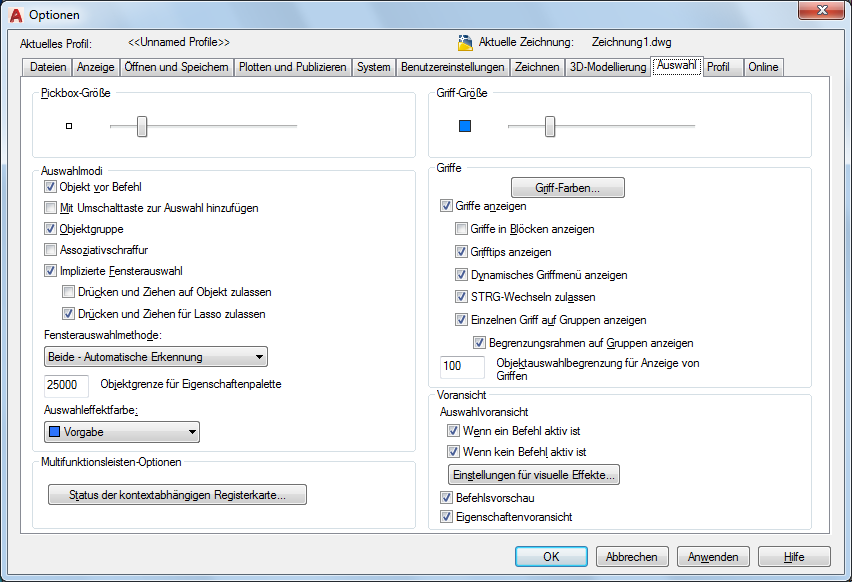Click the Objektgrenze field showing 25000
Screen dimensions: 852x582
66,385
